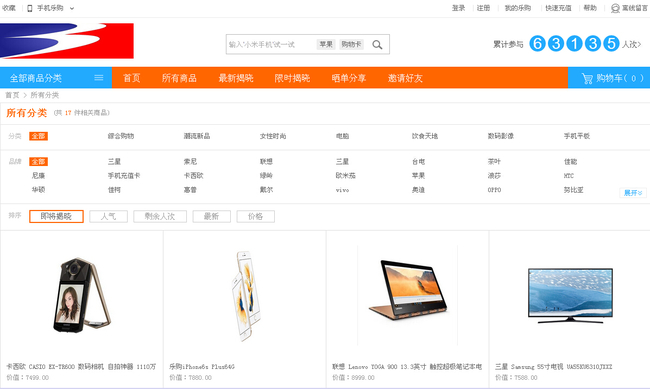650x389 pixels.
Task: Filter by category 女性时尚
Action: (273, 136)
